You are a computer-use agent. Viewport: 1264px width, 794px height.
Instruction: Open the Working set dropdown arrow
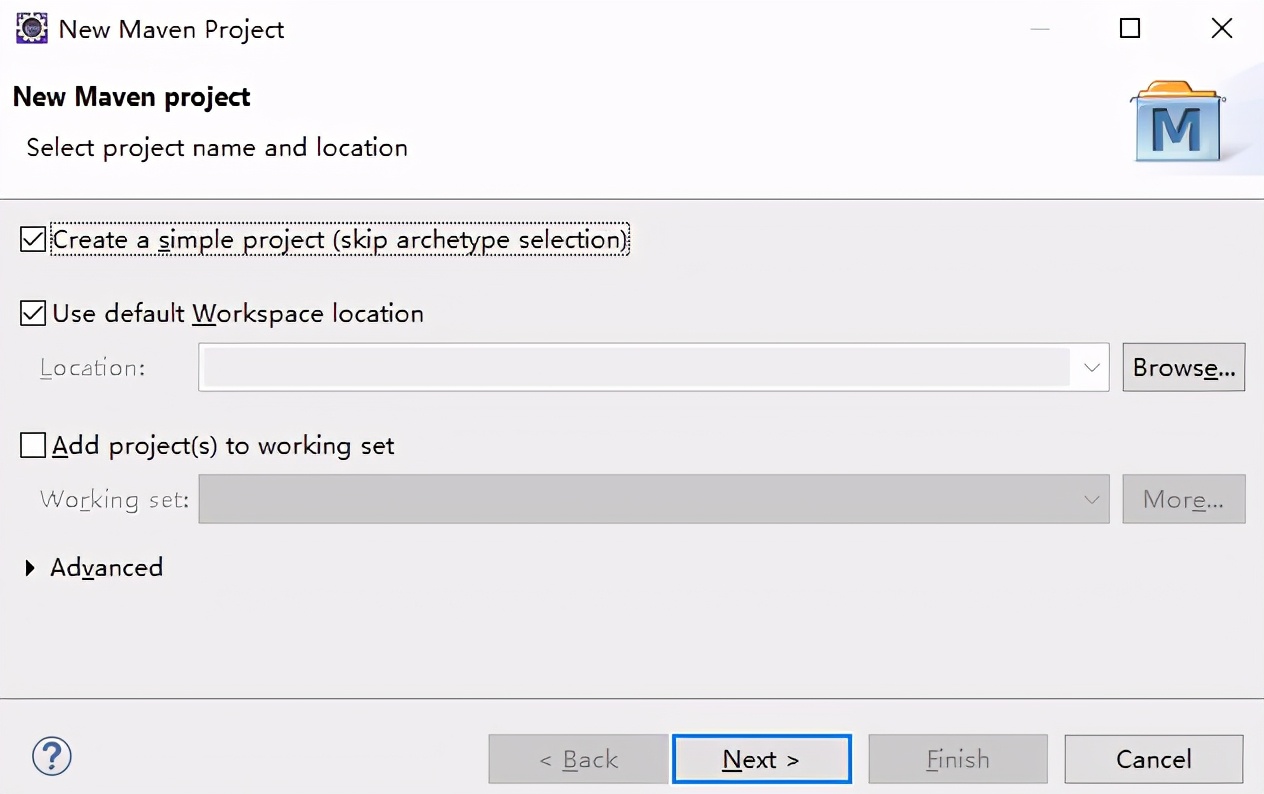1091,499
